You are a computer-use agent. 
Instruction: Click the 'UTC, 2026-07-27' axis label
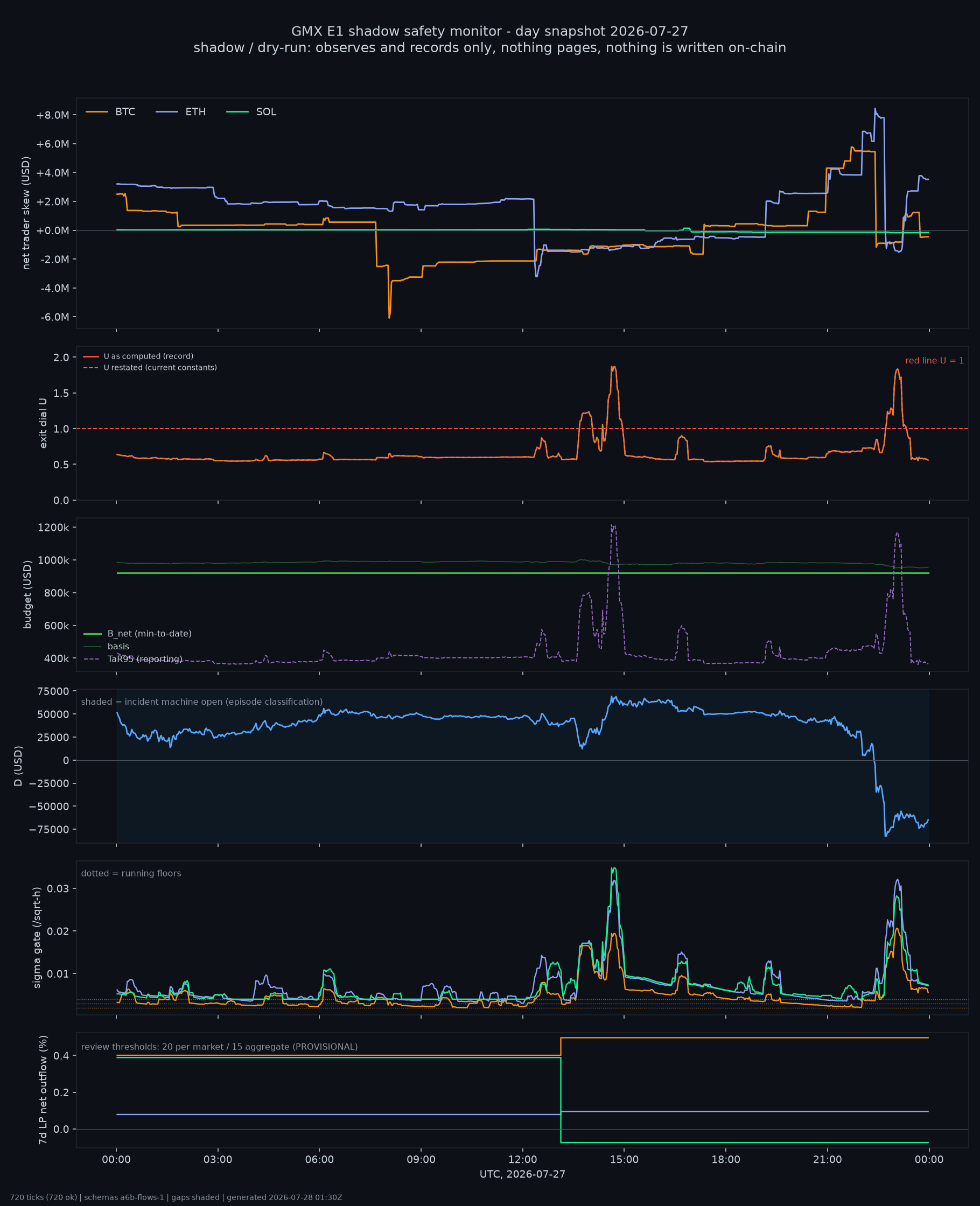(x=522, y=1174)
